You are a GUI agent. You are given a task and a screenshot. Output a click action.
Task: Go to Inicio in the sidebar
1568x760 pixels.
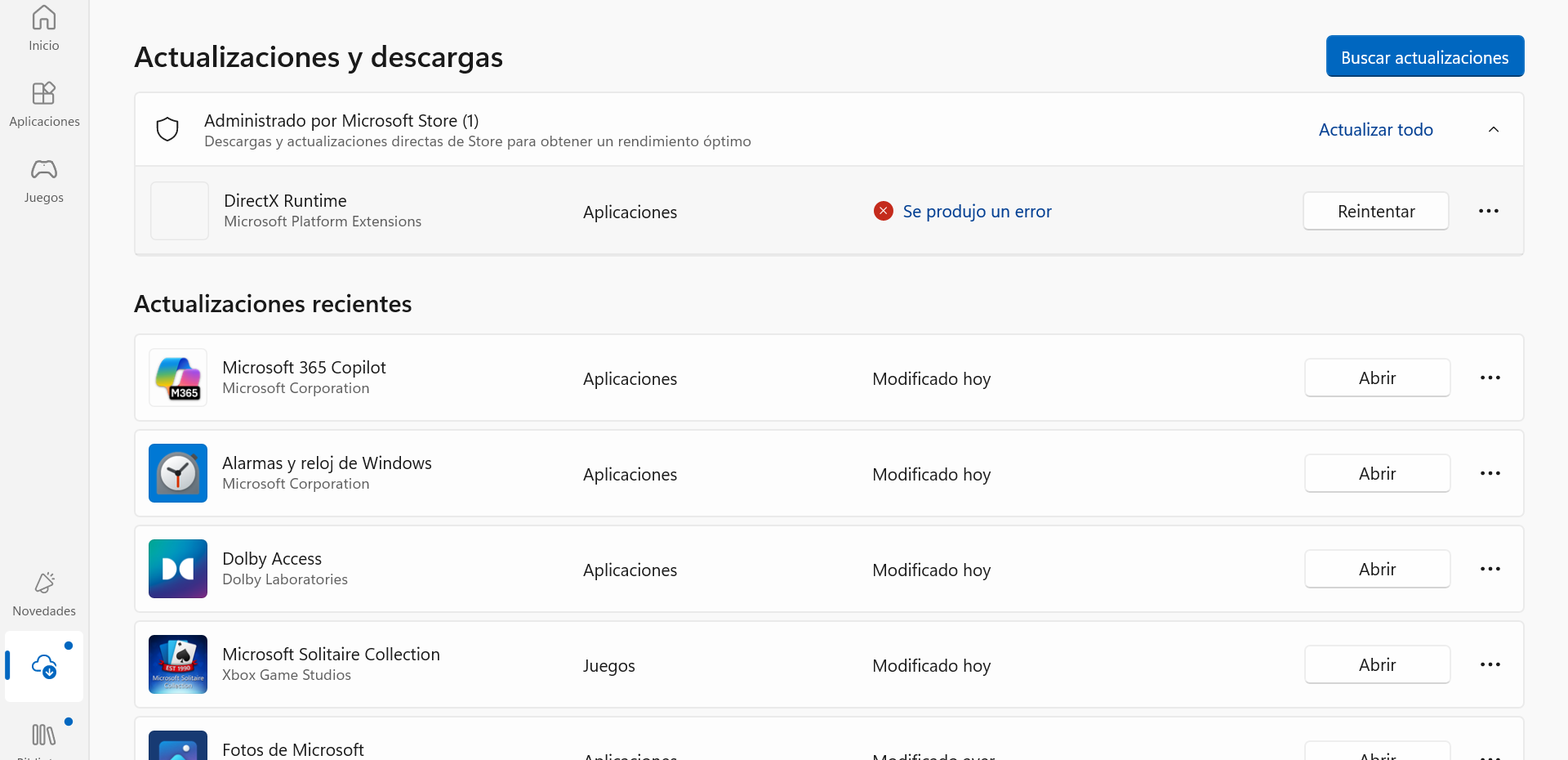coord(44,29)
